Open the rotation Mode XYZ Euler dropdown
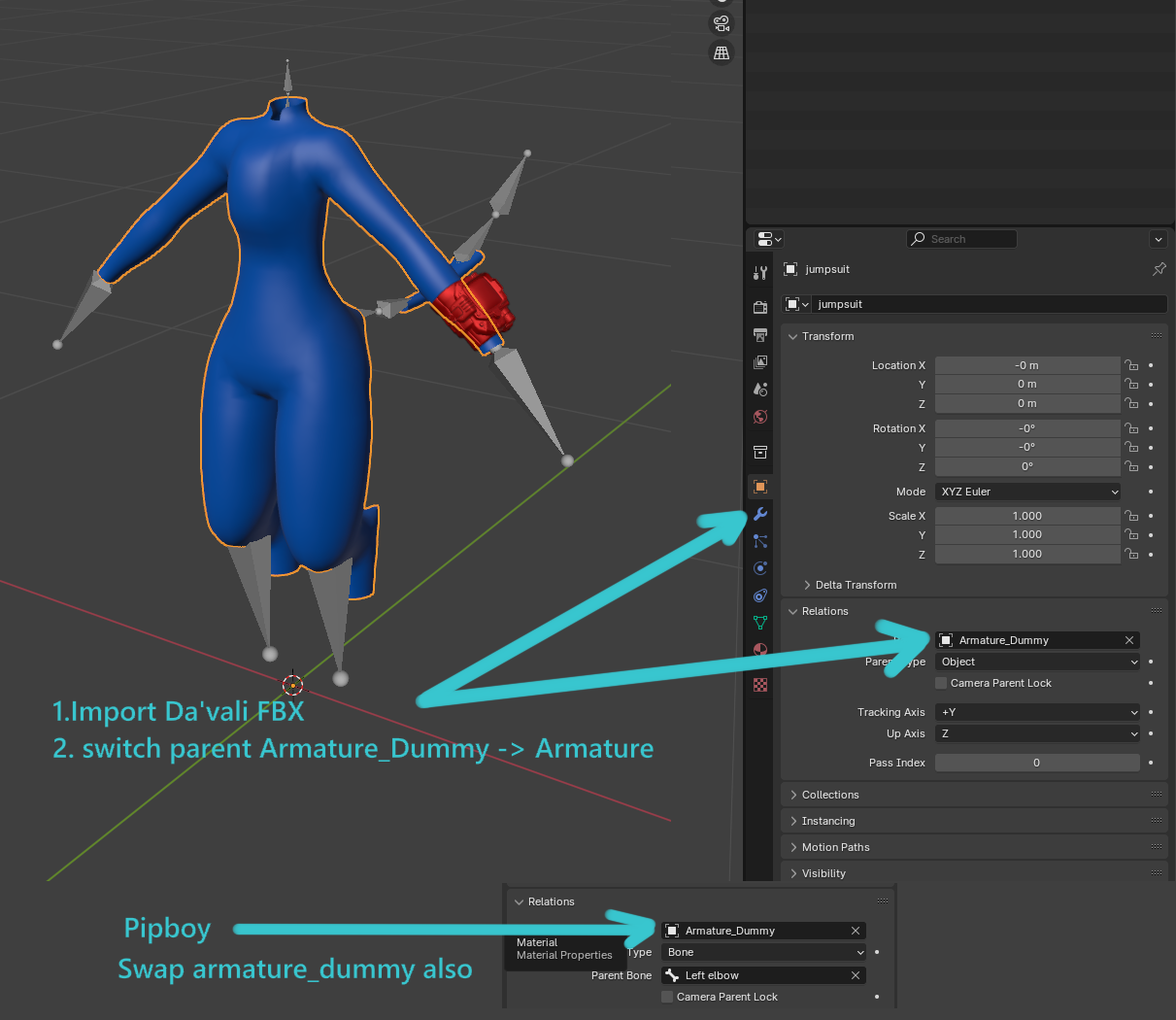This screenshot has height=1020, width=1176. pyautogui.click(x=1027, y=492)
